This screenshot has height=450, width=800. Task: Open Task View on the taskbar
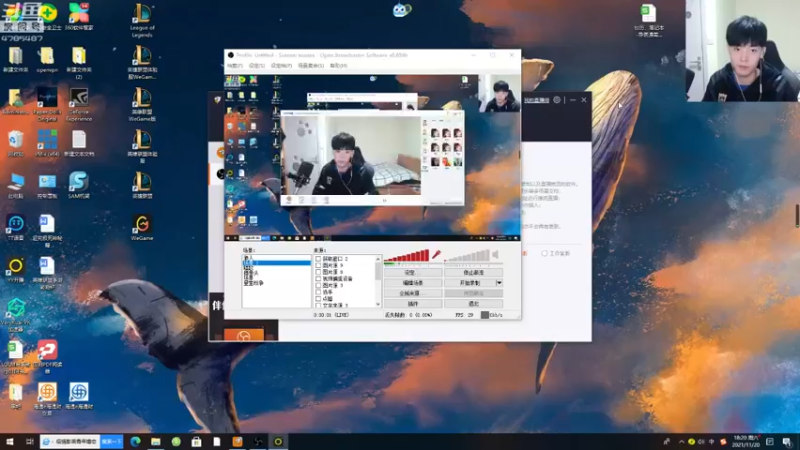coord(30,441)
